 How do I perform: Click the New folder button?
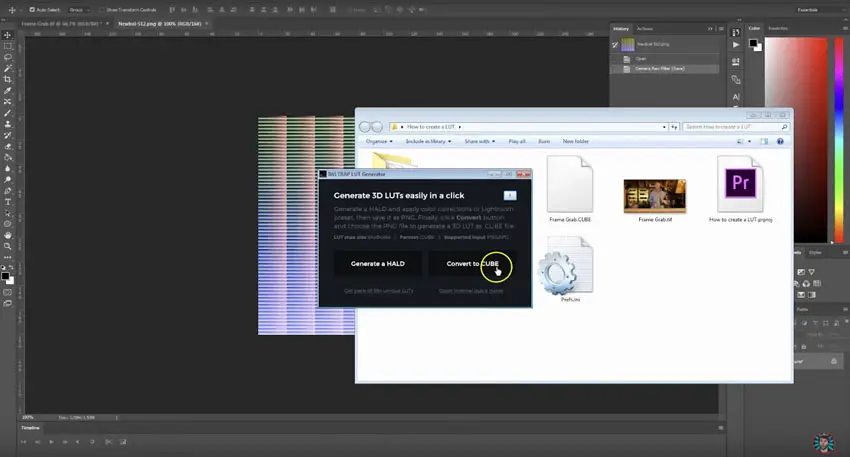click(x=576, y=141)
